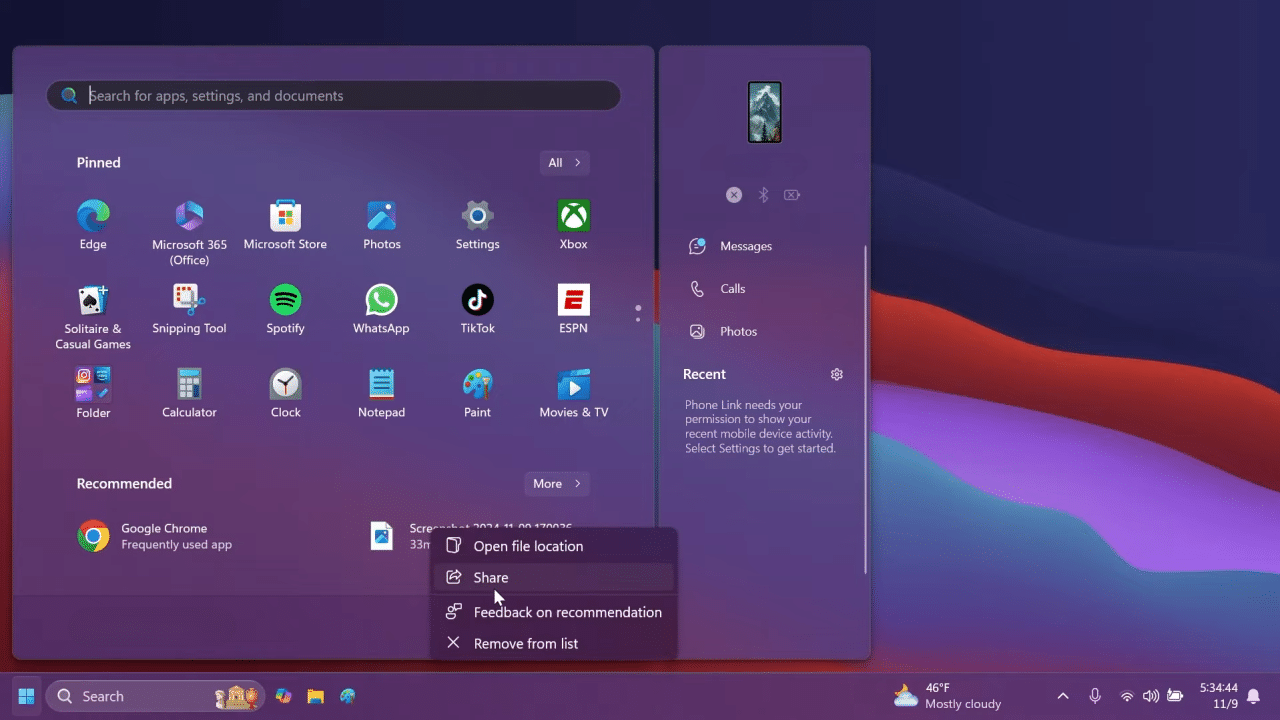Image resolution: width=1280 pixels, height=720 pixels.
Task: Click the pinned apps page indicator dots
Action: 638,313
